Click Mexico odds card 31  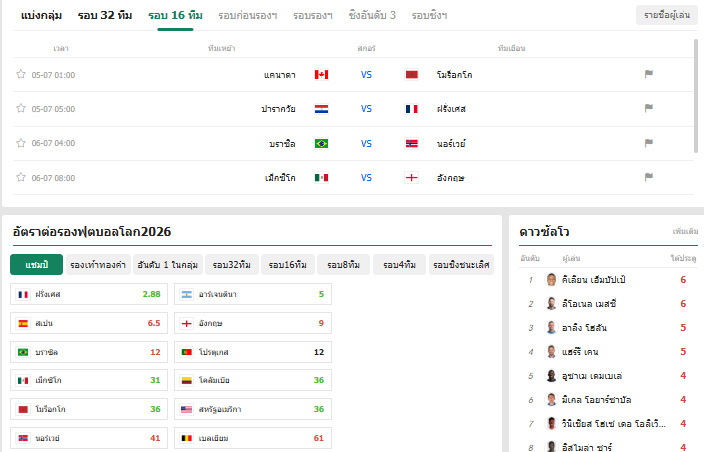[x=89, y=380]
